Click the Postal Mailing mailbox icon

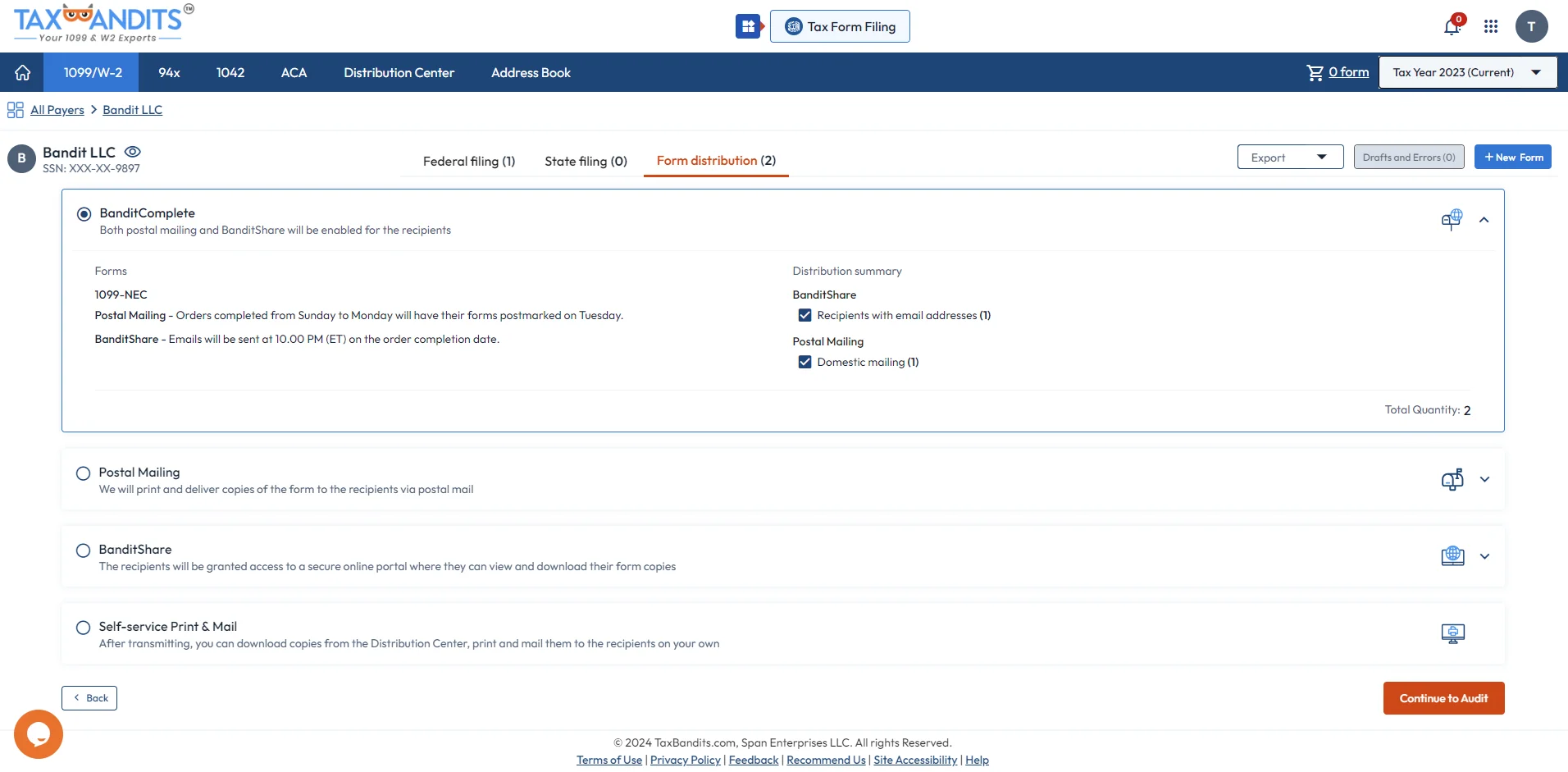tap(1452, 479)
